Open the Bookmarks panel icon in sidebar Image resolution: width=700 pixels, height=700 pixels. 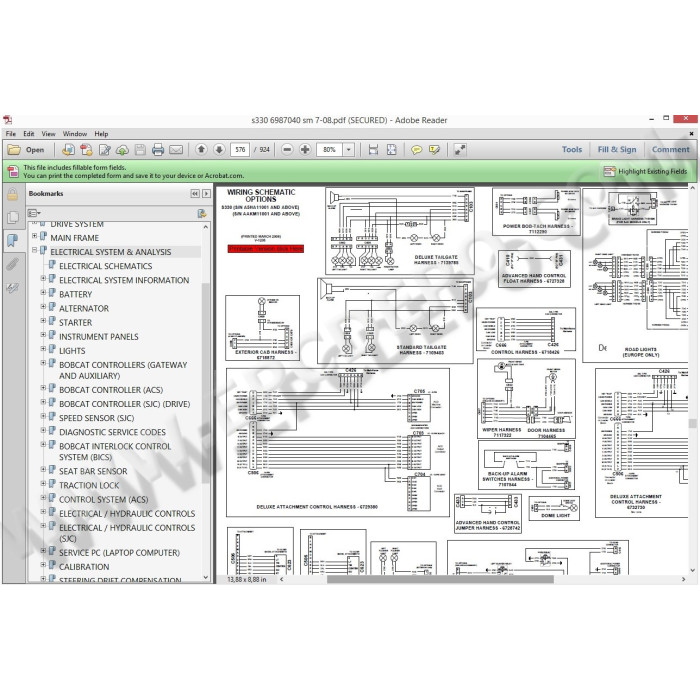click(12, 241)
